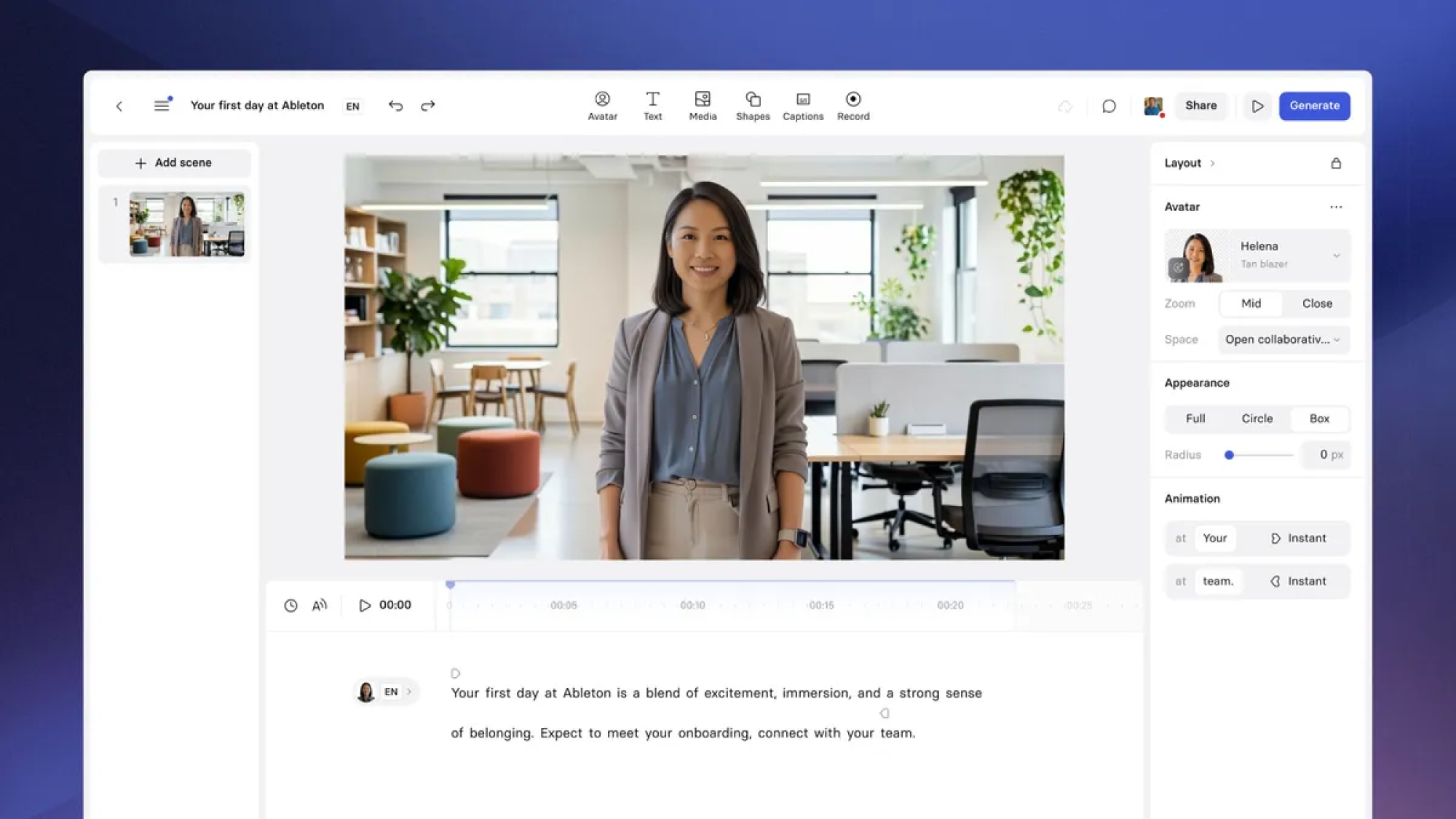1456x819 pixels.
Task: Open the comments speech bubble
Action: click(x=1109, y=106)
